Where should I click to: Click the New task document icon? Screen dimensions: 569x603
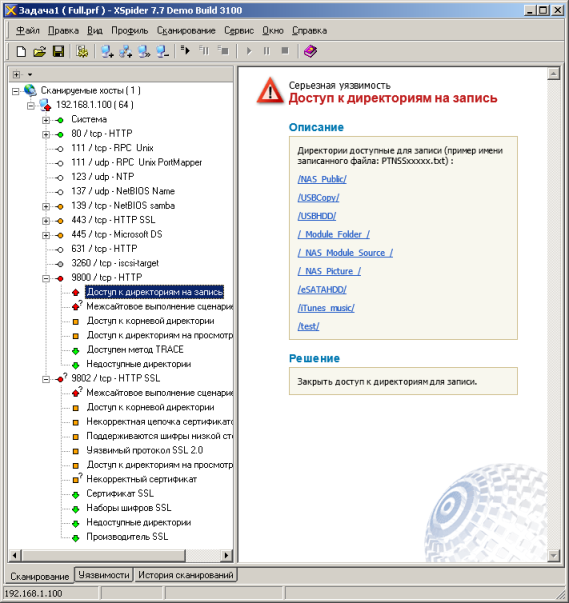click(21, 51)
